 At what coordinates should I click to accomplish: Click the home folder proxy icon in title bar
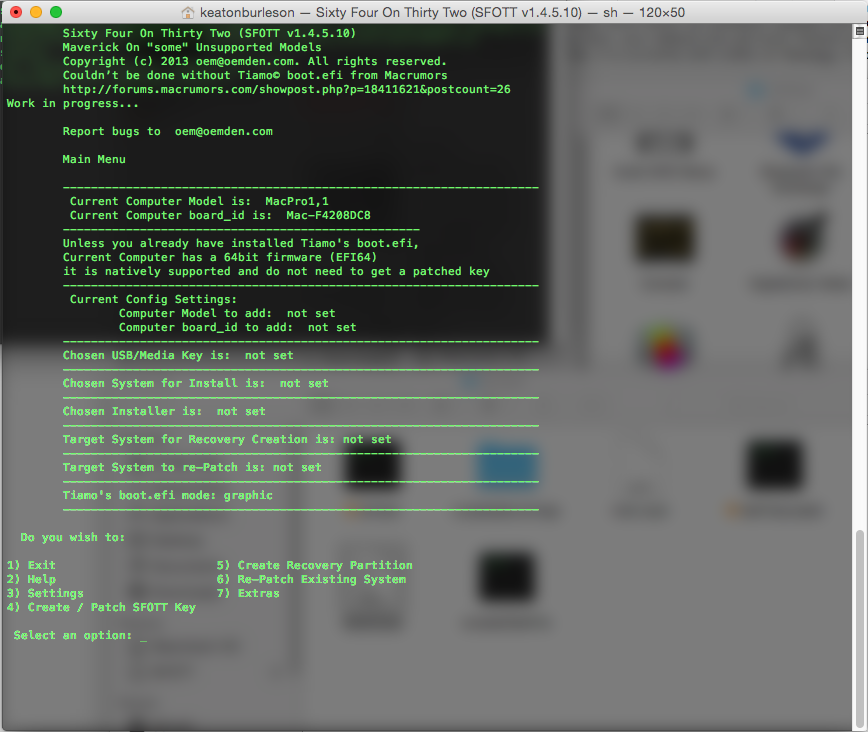pyautogui.click(x=188, y=12)
